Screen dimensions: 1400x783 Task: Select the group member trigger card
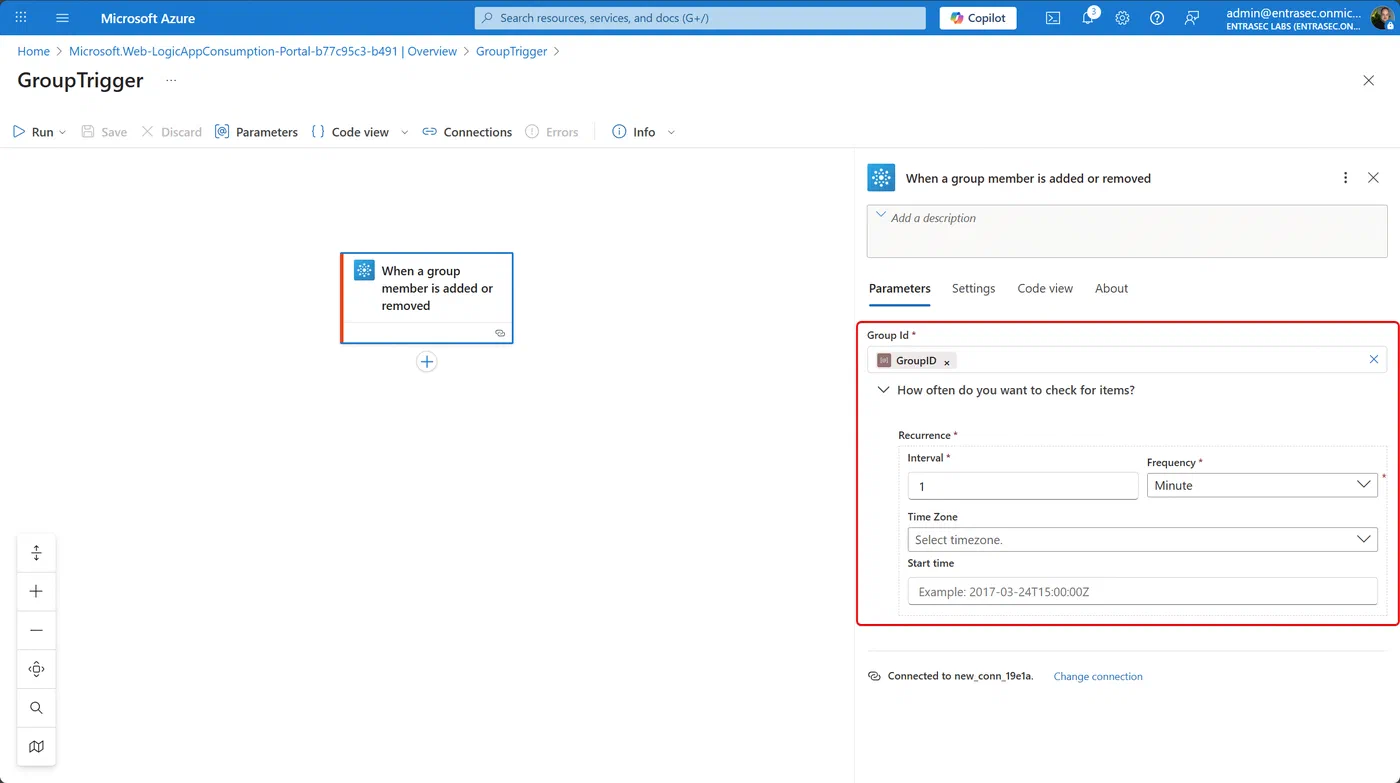pyautogui.click(x=427, y=298)
